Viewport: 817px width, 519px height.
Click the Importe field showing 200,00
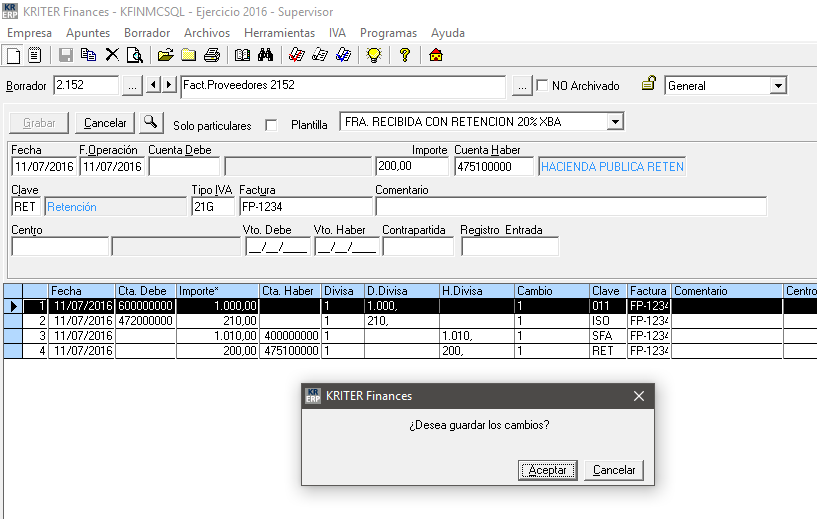click(412, 167)
